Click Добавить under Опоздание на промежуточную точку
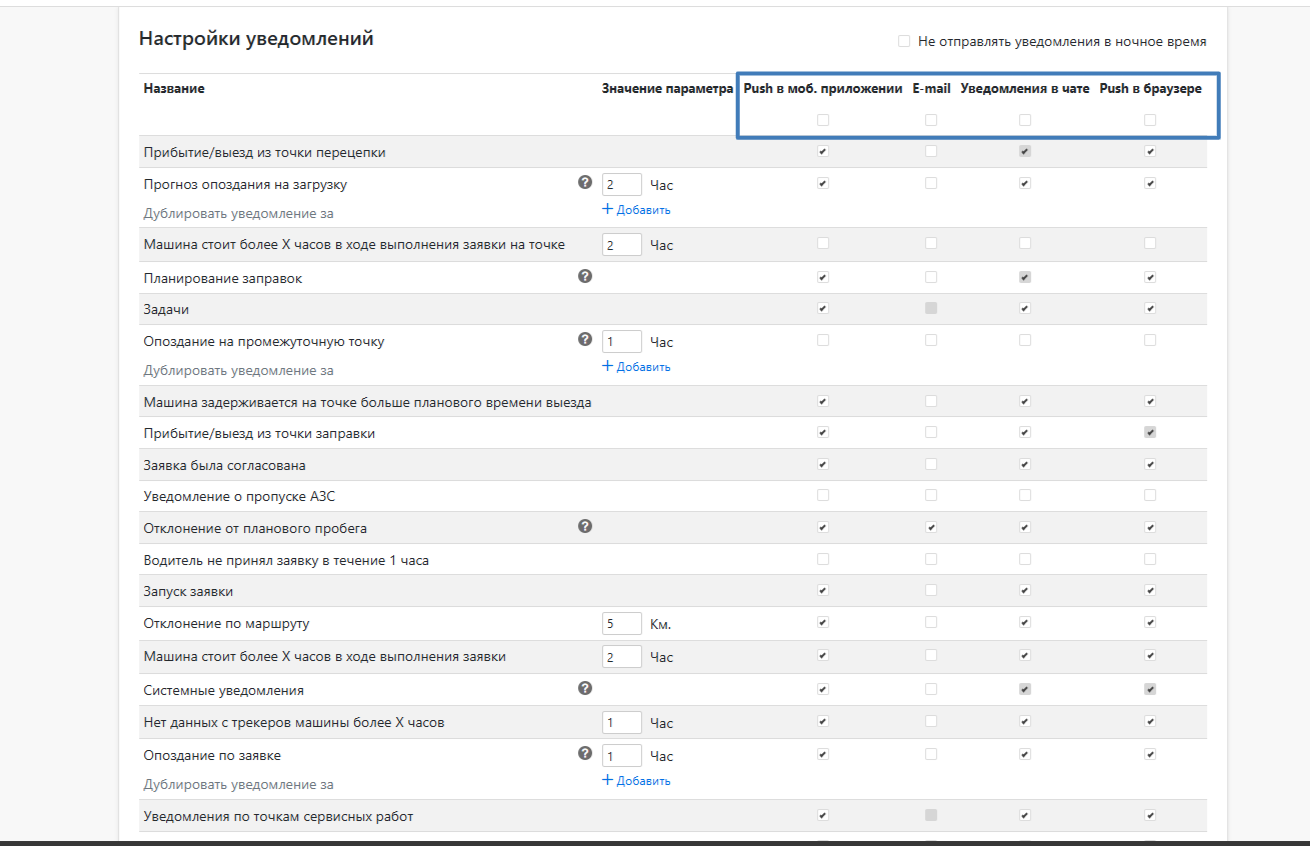Screen dimensions: 1310x846 click(x=636, y=367)
